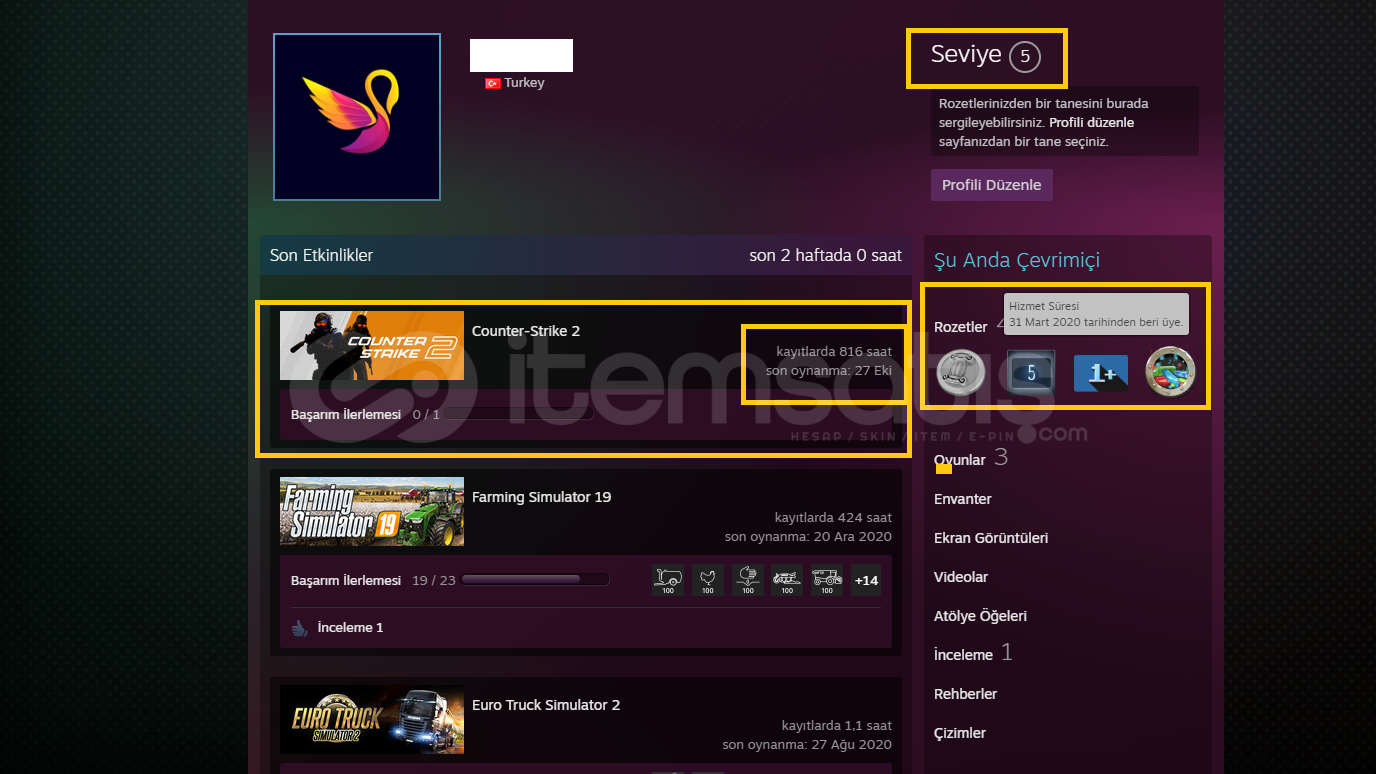Click the 'son oynanma: 20 Ara 2020' text
Screen dimensions: 1376x774
808,537
